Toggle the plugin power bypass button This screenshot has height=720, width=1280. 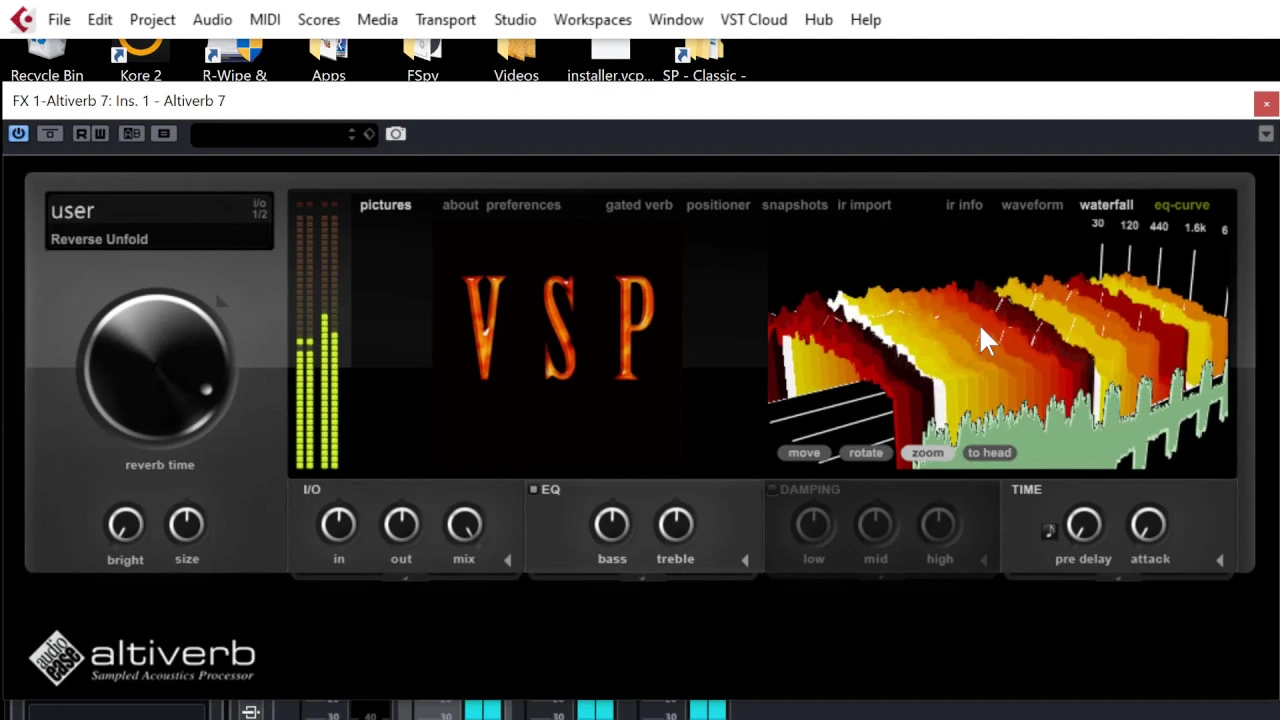click(18, 134)
